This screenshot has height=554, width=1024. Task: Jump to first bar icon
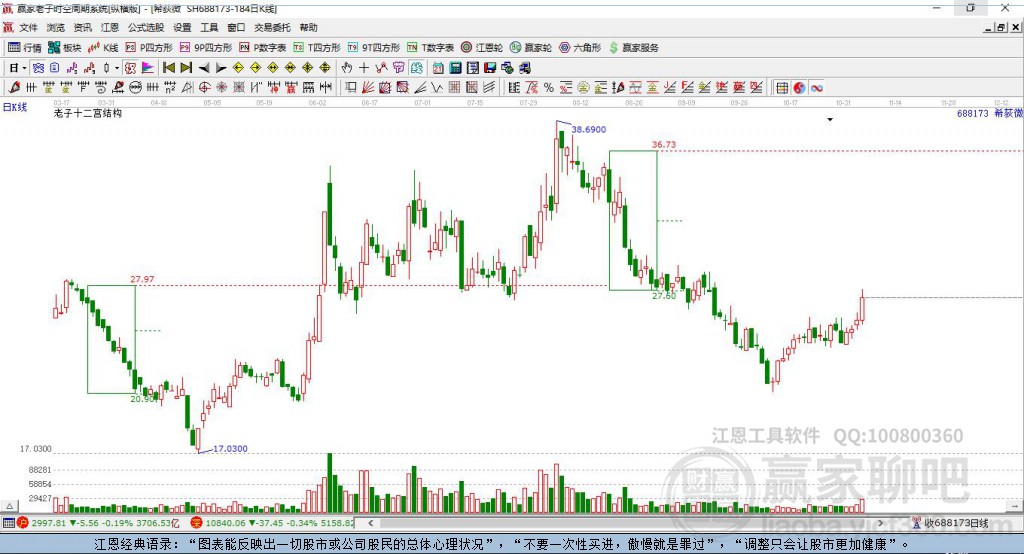point(168,68)
